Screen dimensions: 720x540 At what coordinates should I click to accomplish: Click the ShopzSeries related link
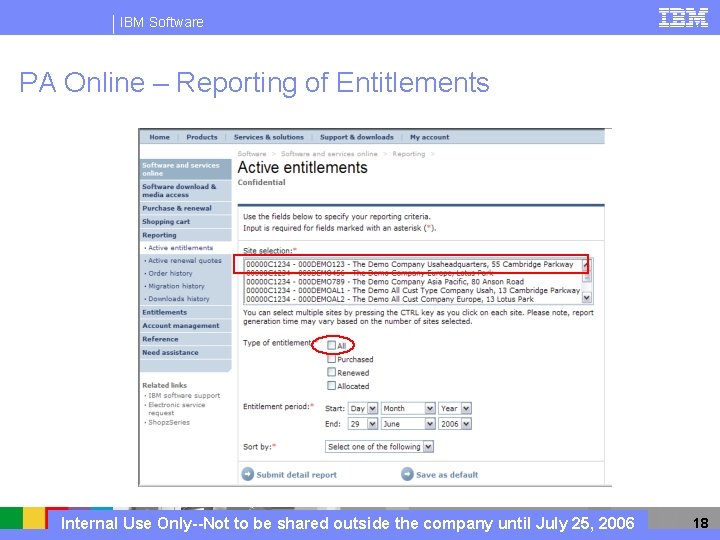[169, 422]
